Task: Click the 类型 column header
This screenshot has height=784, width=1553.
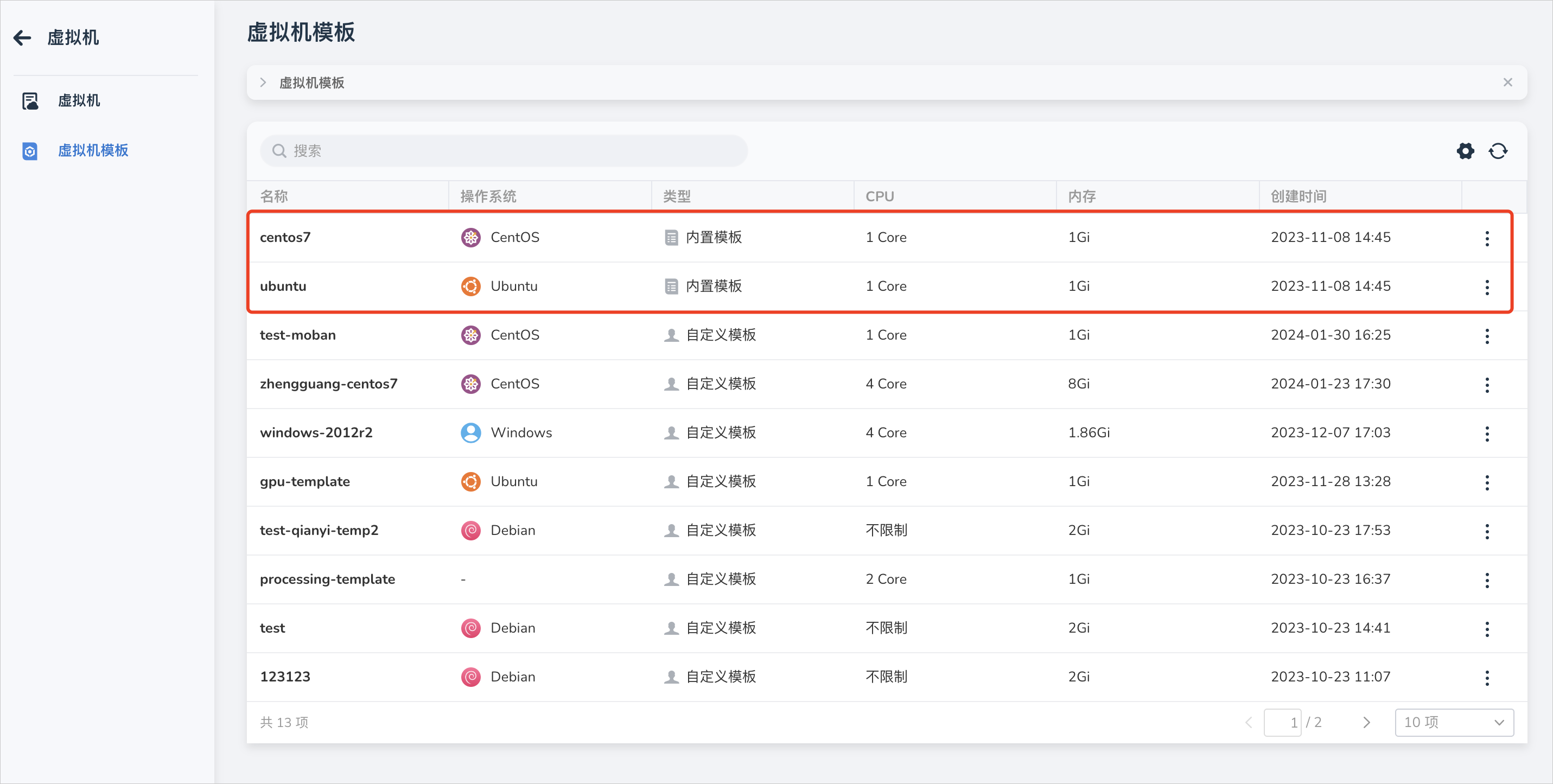Action: [x=677, y=196]
